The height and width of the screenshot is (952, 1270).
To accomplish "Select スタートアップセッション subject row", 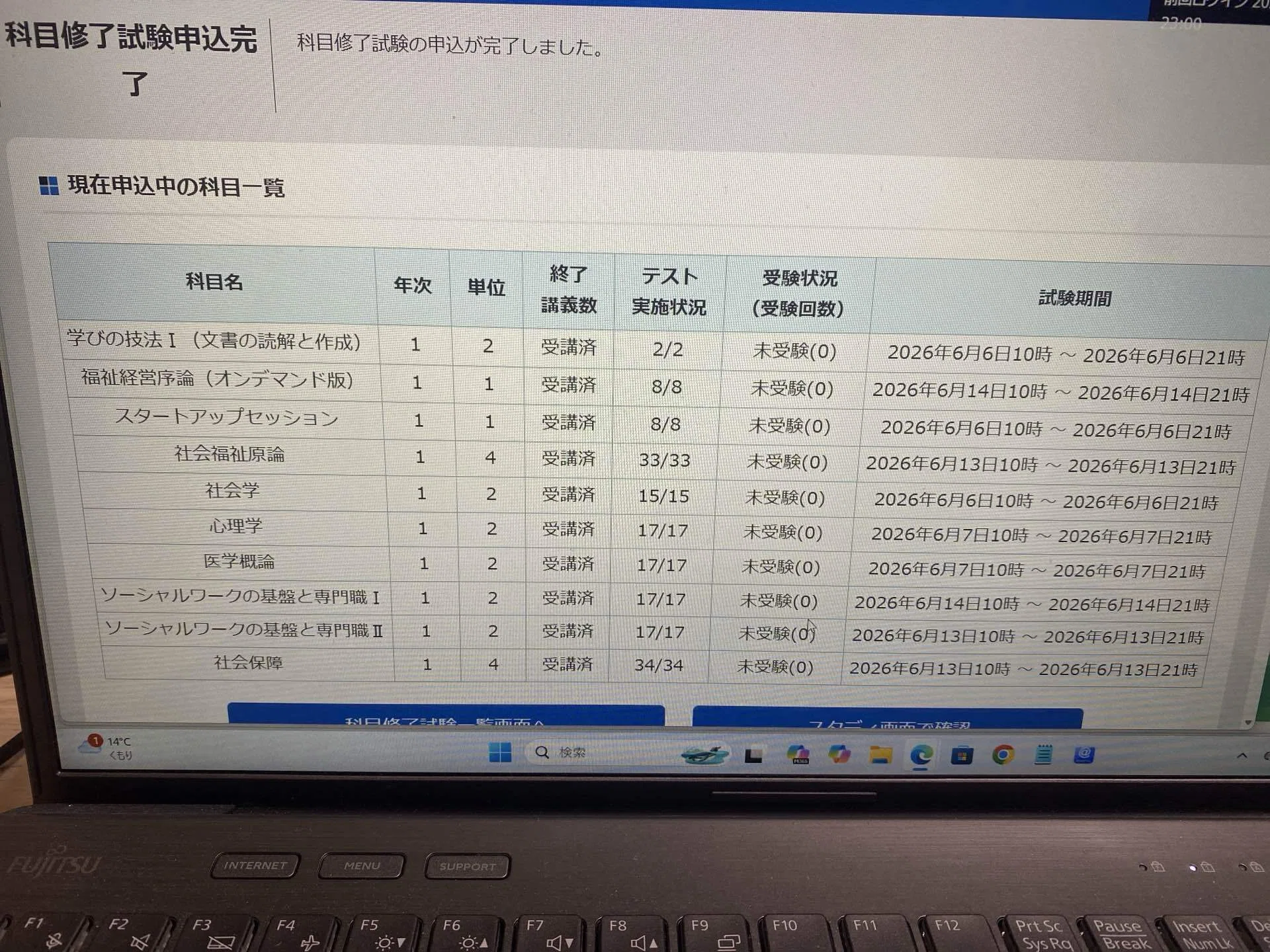I will click(226, 416).
